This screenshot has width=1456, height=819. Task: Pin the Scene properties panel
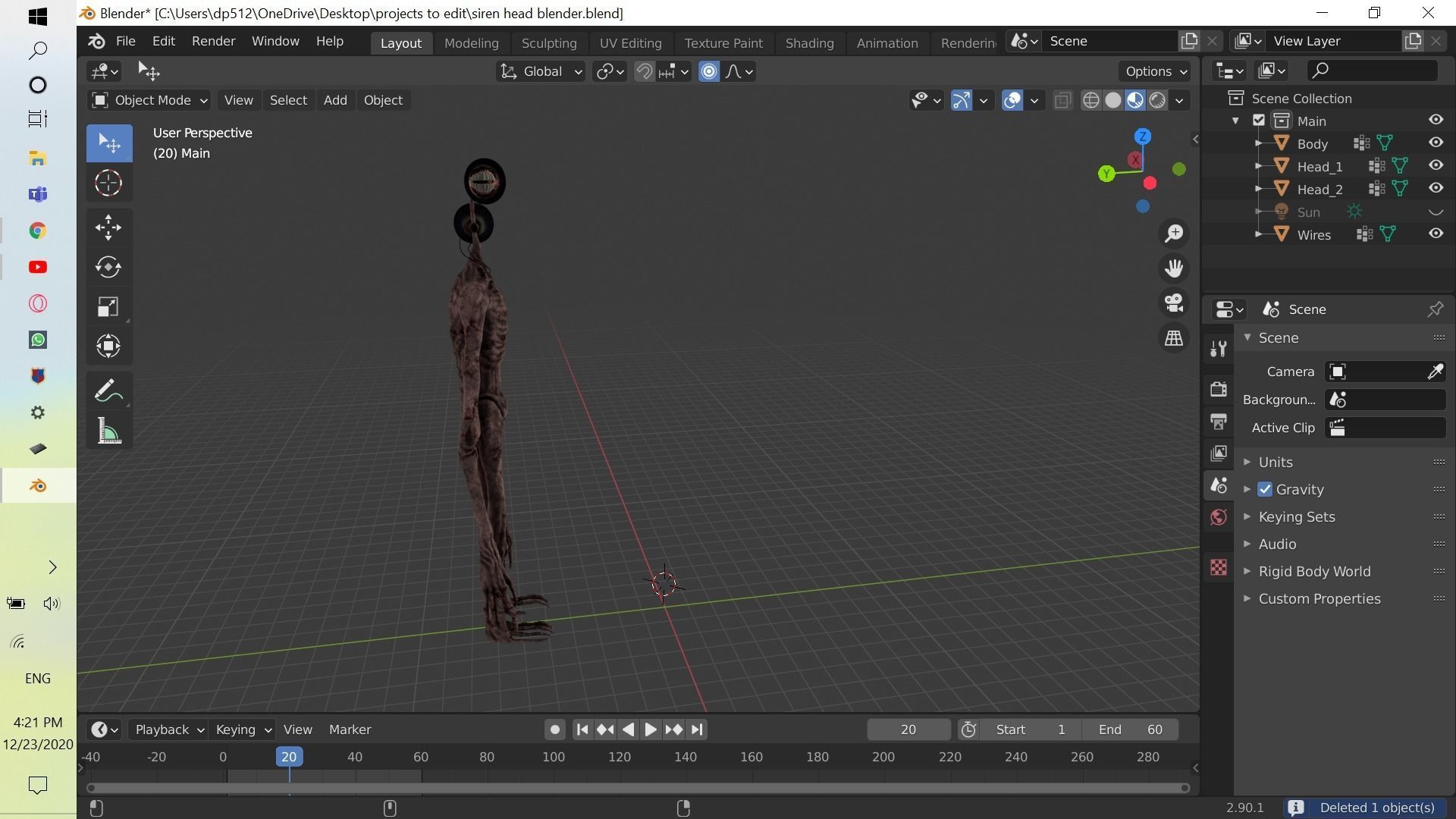coord(1435,309)
